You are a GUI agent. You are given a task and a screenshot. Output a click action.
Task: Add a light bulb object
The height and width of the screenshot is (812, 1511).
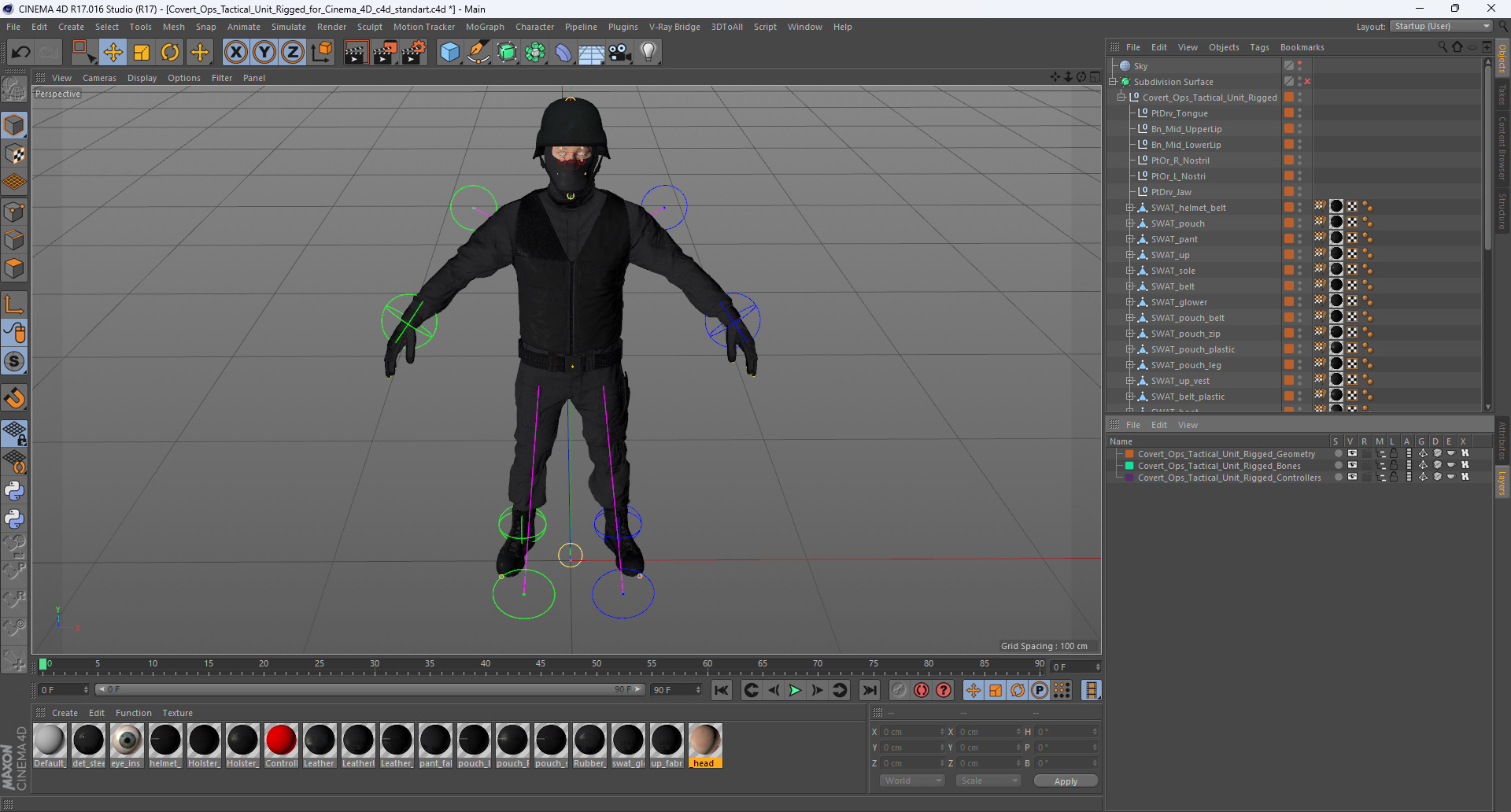coord(648,53)
